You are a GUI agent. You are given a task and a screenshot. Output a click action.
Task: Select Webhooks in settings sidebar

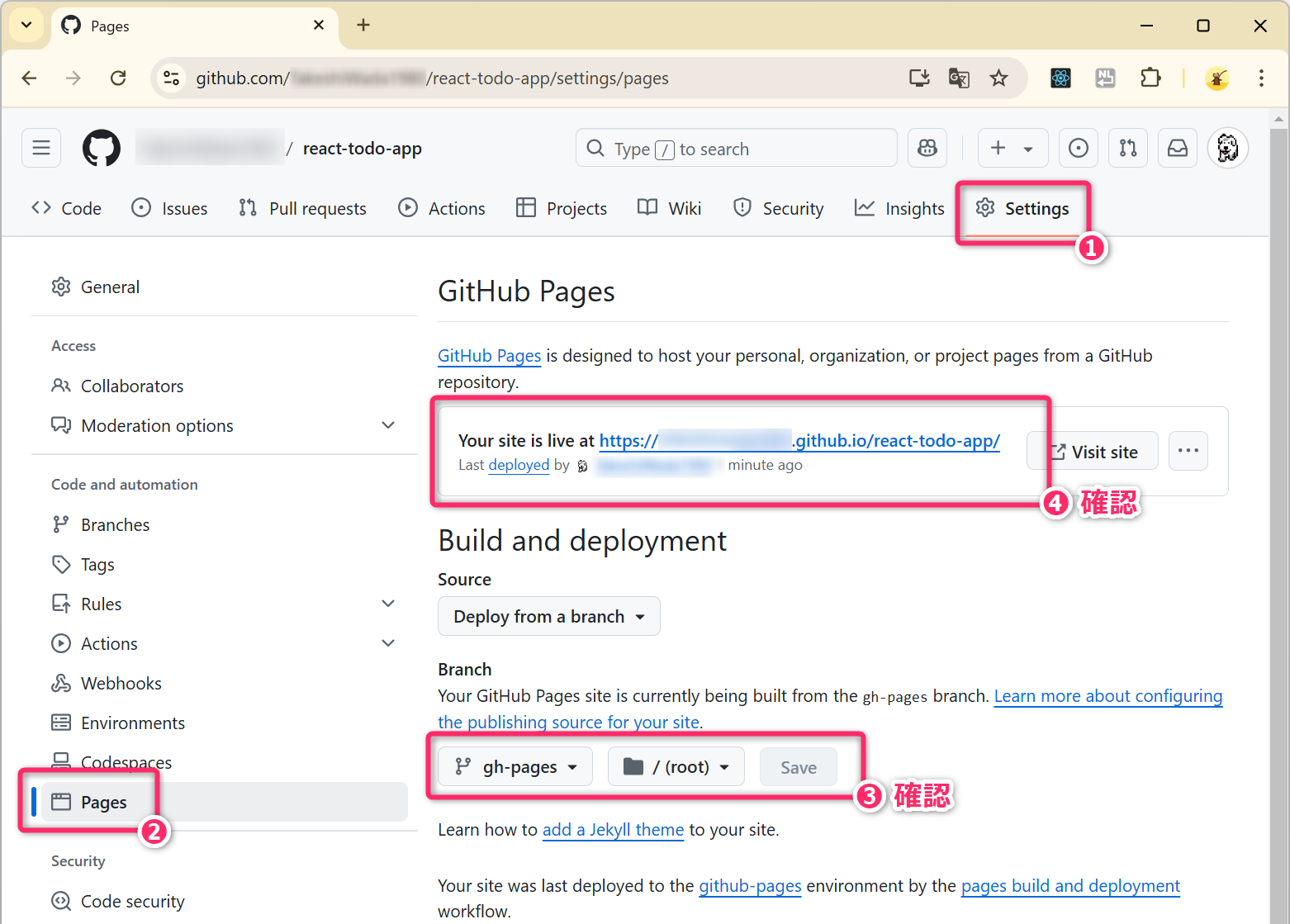pos(121,684)
